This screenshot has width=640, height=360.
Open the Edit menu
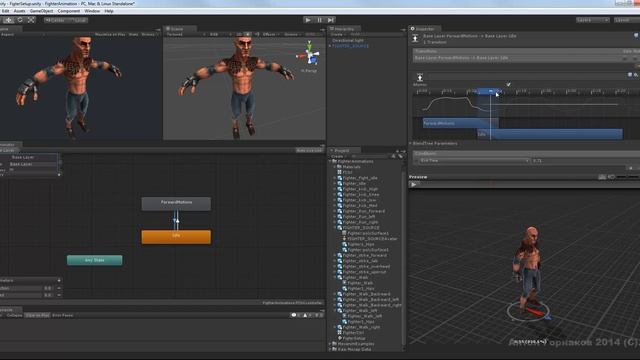click(5, 11)
